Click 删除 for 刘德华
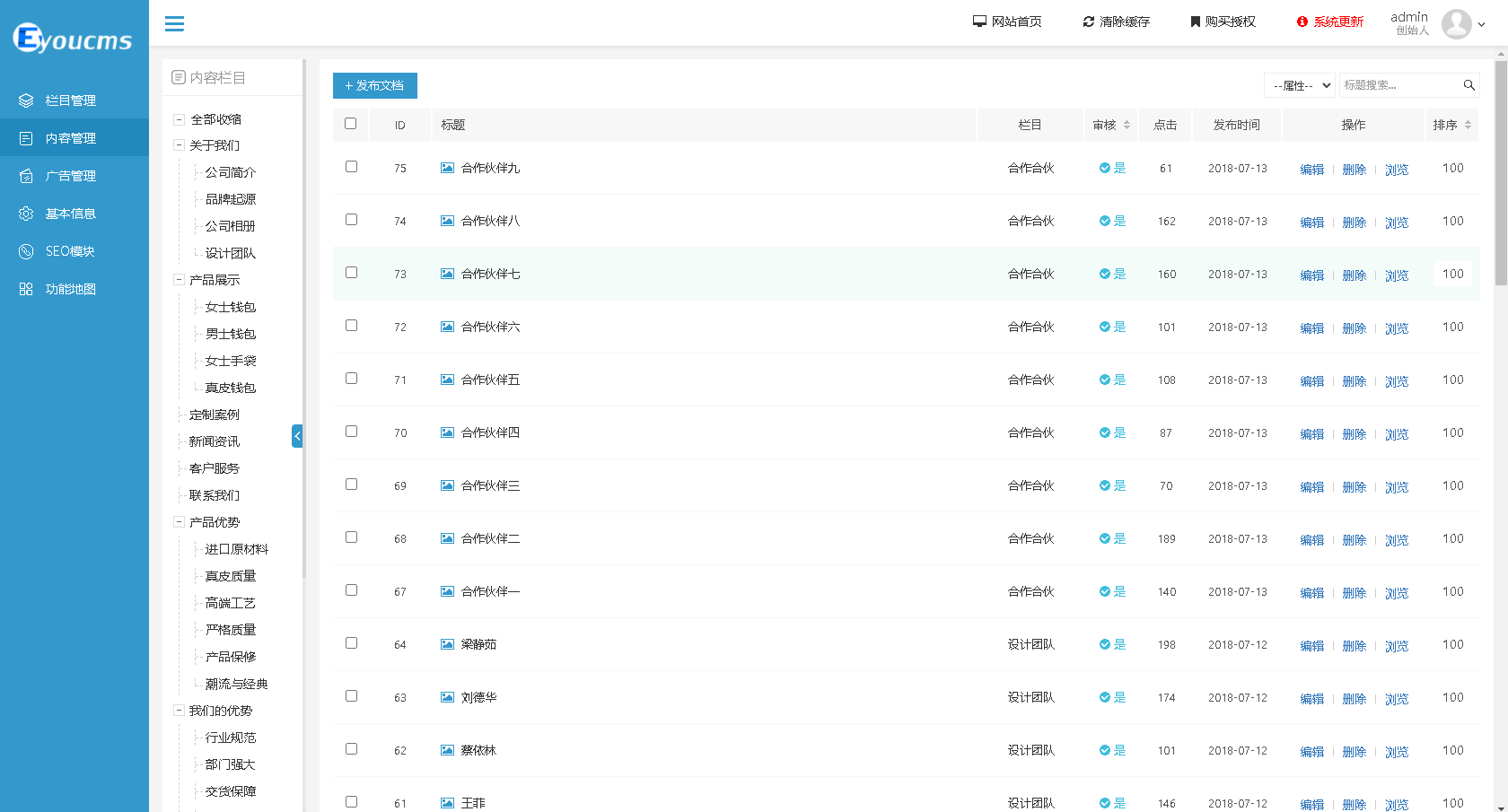 tap(1355, 699)
